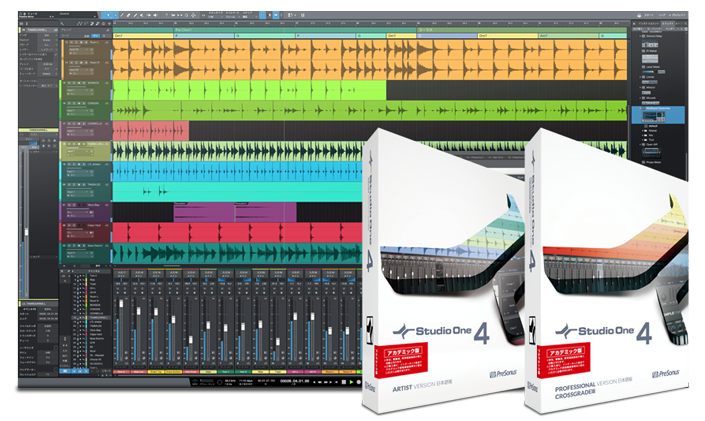705x421 pixels.
Task: Switch to the ループ browser tab
Action: 680,24
